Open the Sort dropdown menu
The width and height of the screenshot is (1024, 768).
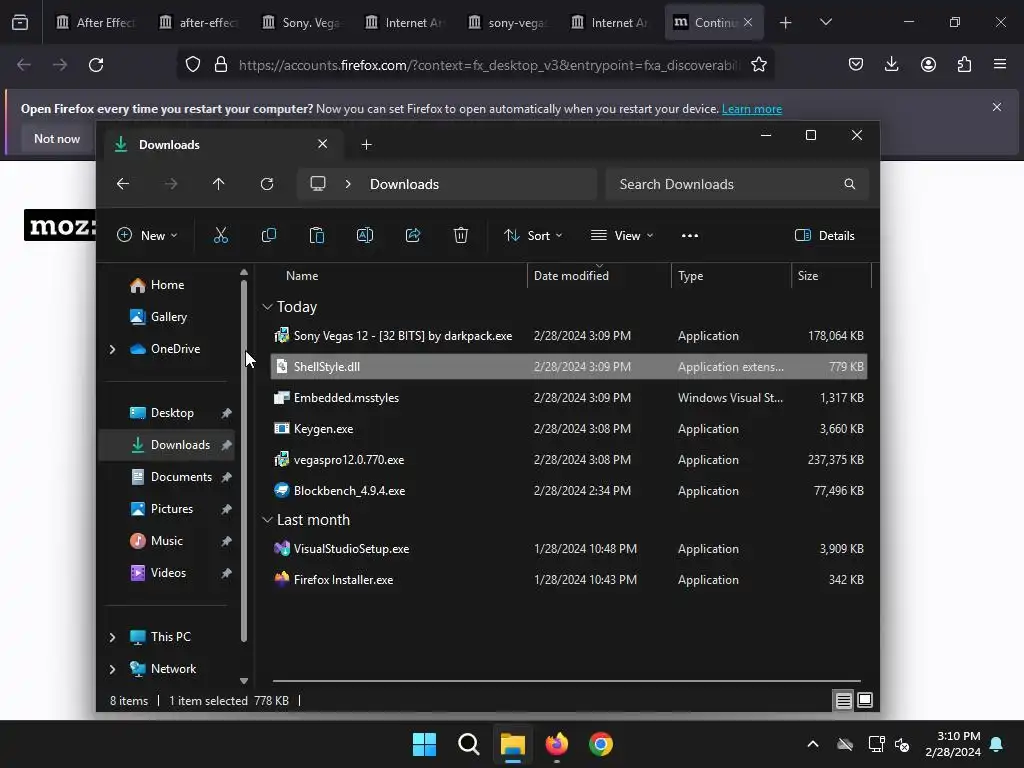(533, 236)
